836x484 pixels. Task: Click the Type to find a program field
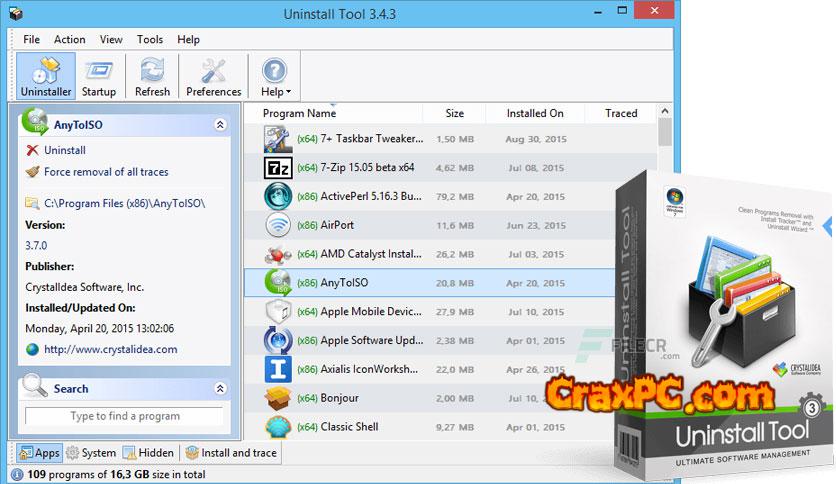(x=124, y=416)
